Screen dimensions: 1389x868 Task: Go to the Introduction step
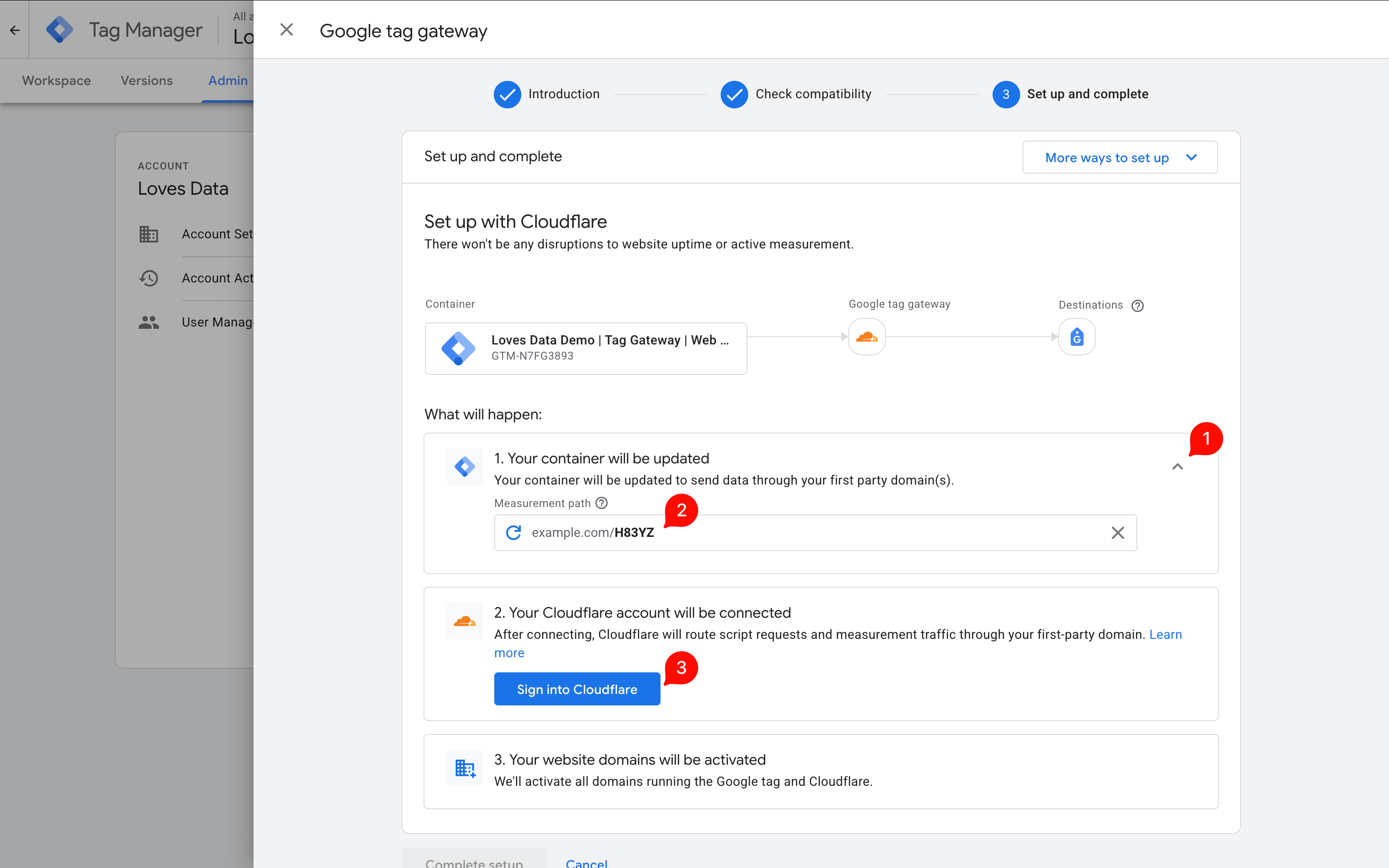[x=547, y=94]
